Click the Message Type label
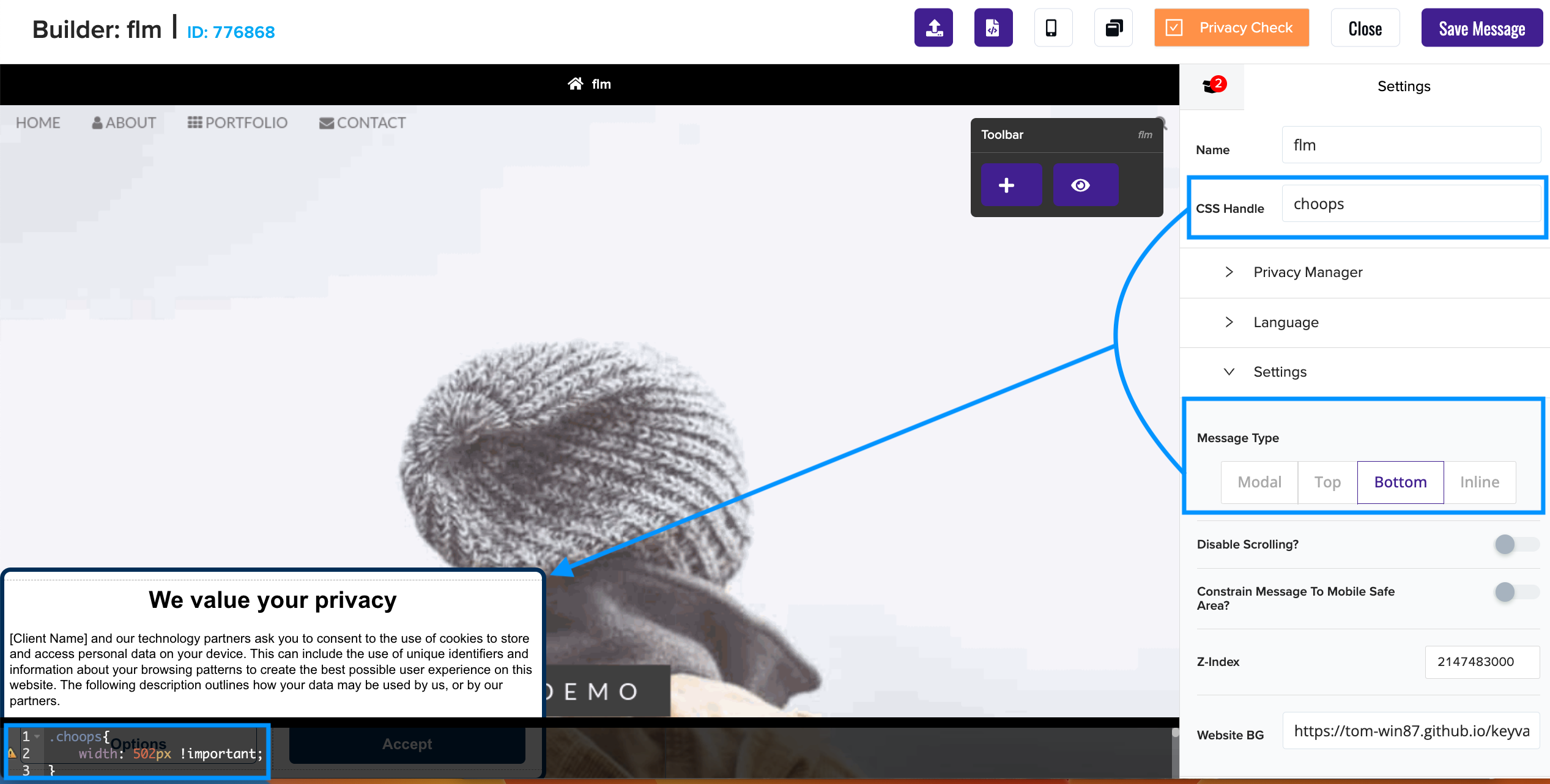The height and width of the screenshot is (784, 1550). click(x=1237, y=438)
